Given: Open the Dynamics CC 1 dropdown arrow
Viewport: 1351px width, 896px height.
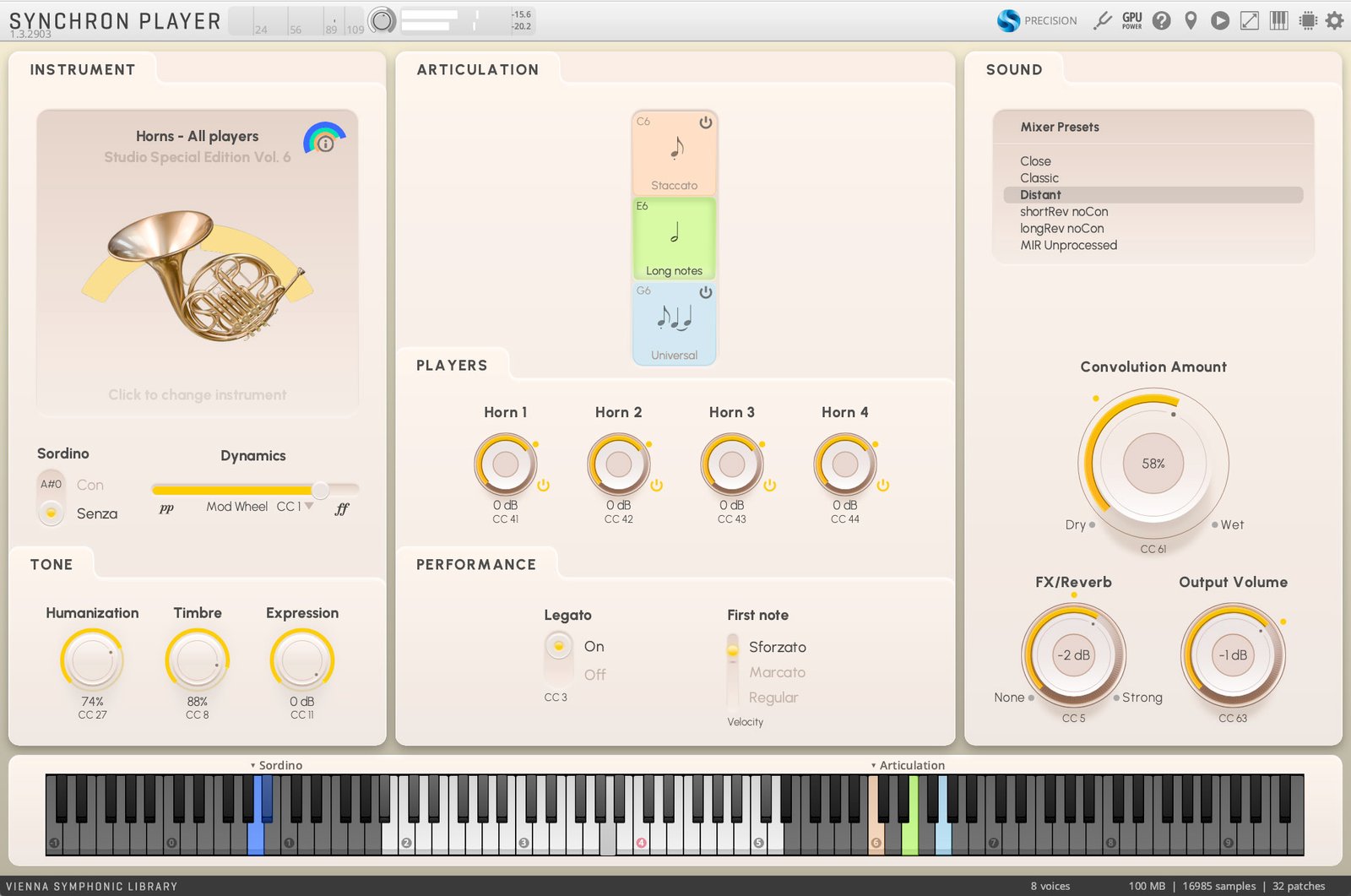Looking at the screenshot, I should coord(309,506).
